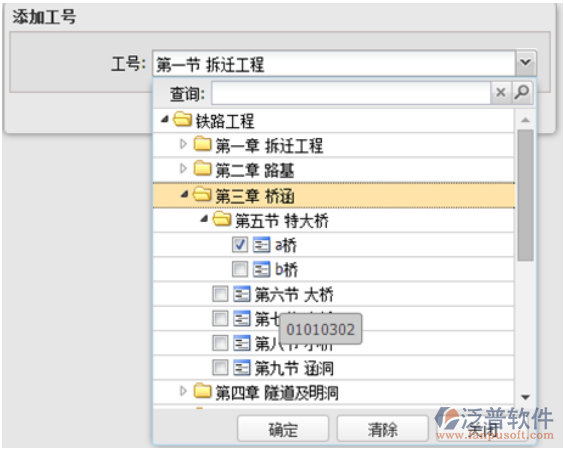Click the tree list scrollbar thumb
The width and height of the screenshot is (564, 451).
coord(526,195)
